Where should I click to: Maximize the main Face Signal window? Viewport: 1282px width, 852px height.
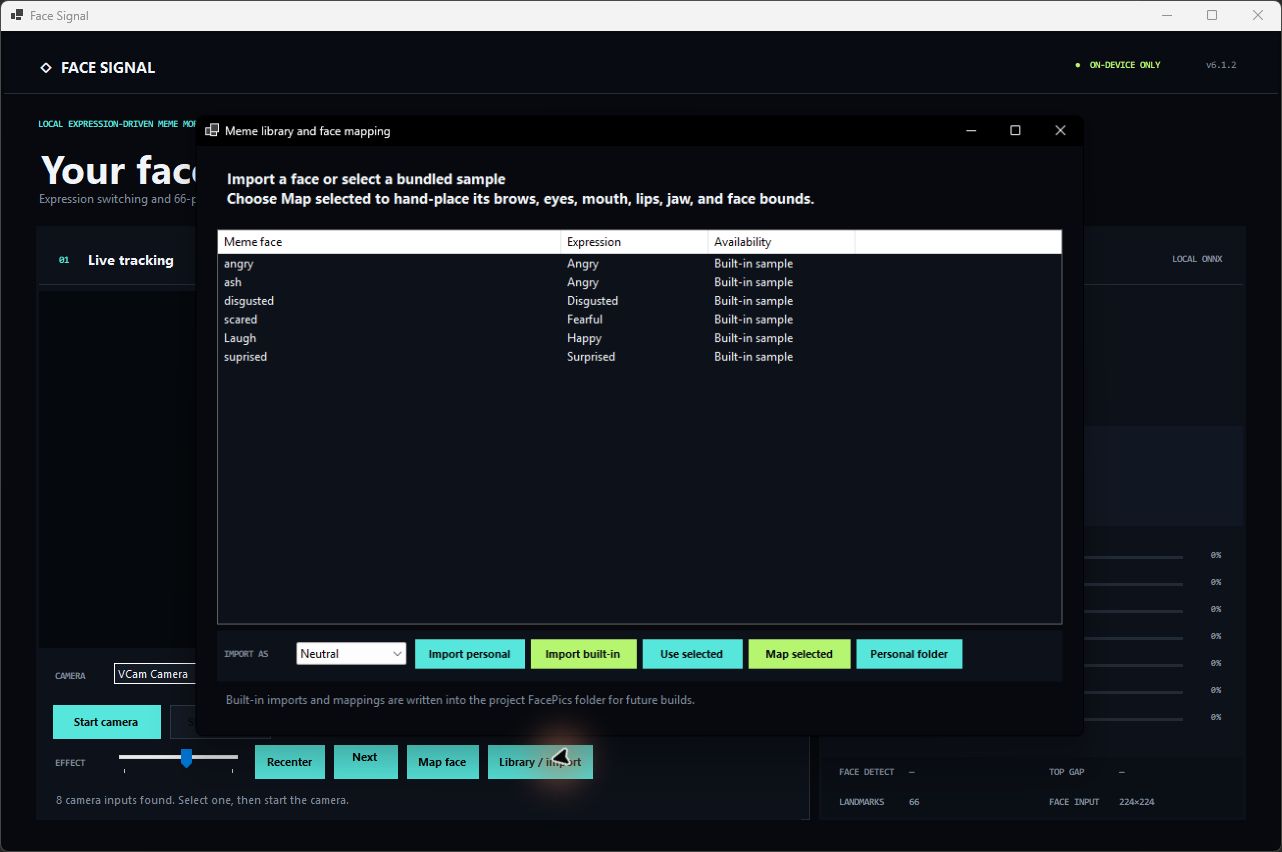[1212, 15]
